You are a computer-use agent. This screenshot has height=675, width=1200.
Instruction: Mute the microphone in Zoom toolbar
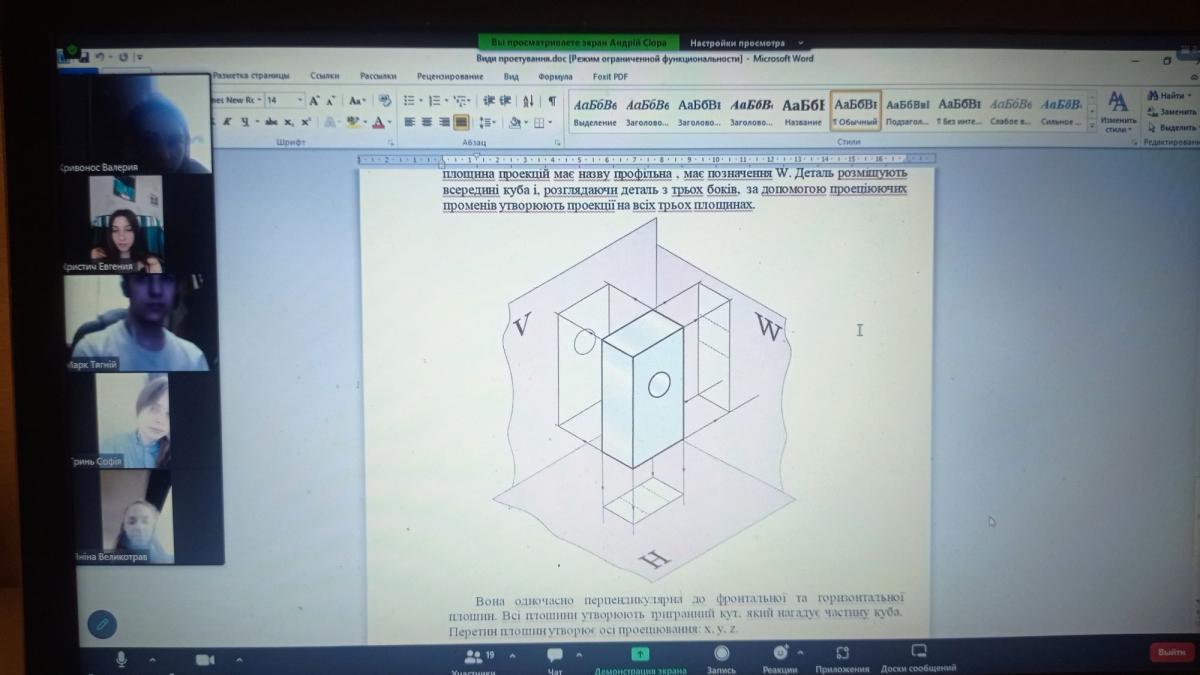pyautogui.click(x=122, y=658)
